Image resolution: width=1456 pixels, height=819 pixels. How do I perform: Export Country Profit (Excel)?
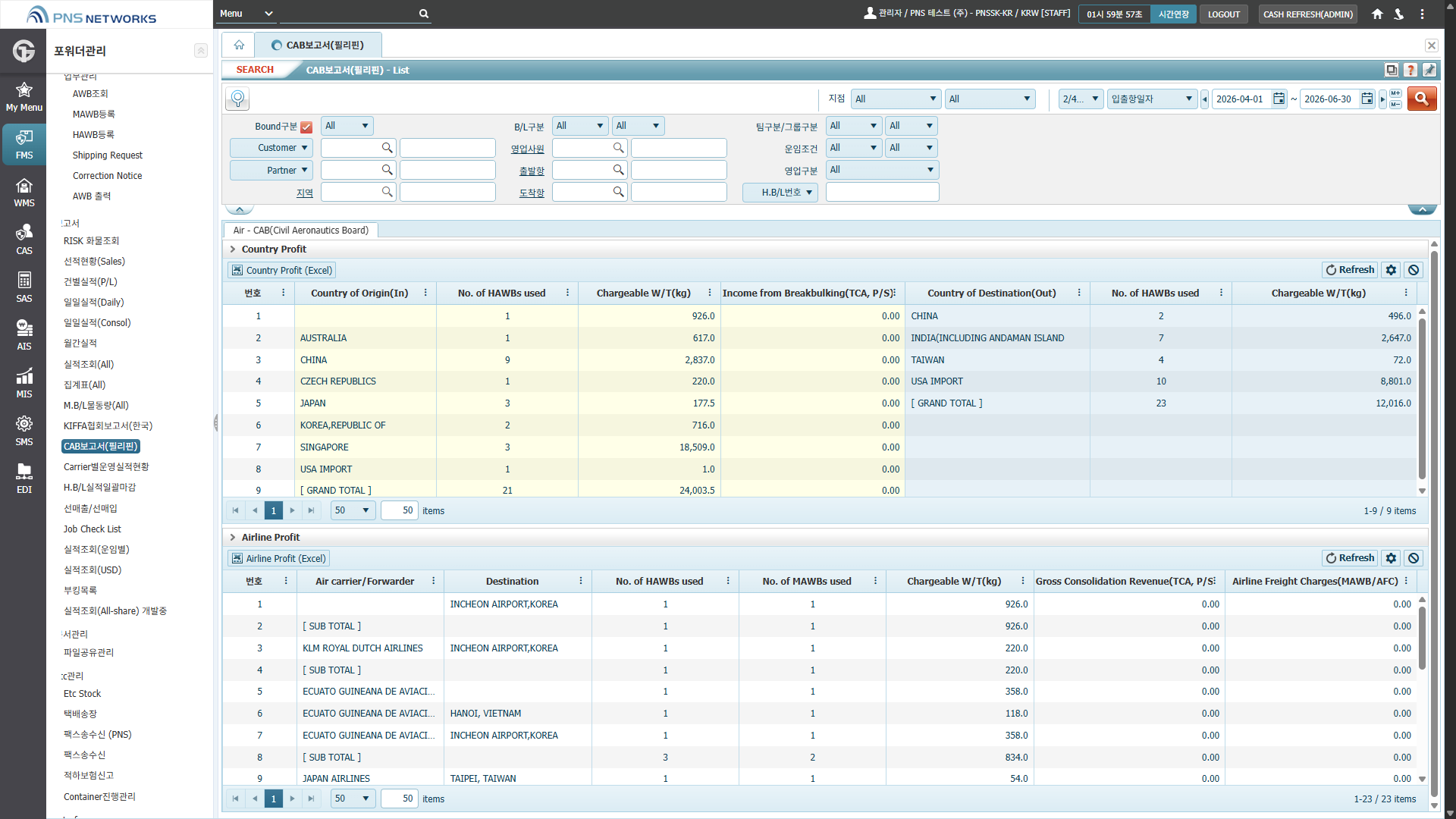click(x=281, y=270)
